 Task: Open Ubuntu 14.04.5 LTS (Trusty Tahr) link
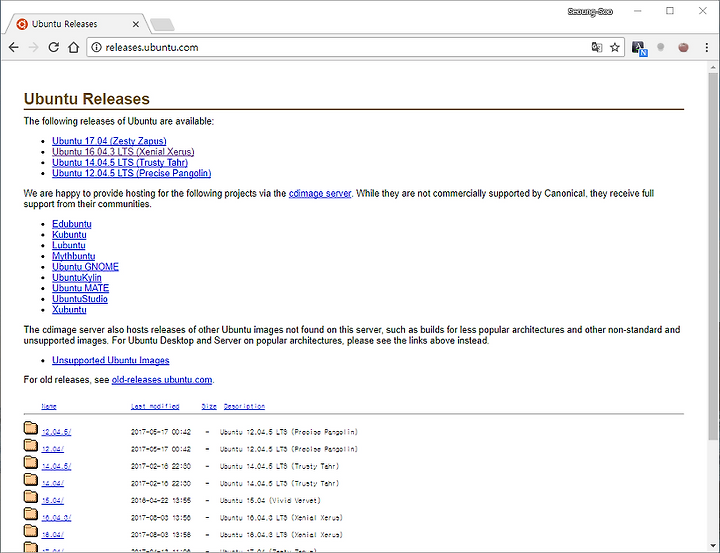[120, 163]
